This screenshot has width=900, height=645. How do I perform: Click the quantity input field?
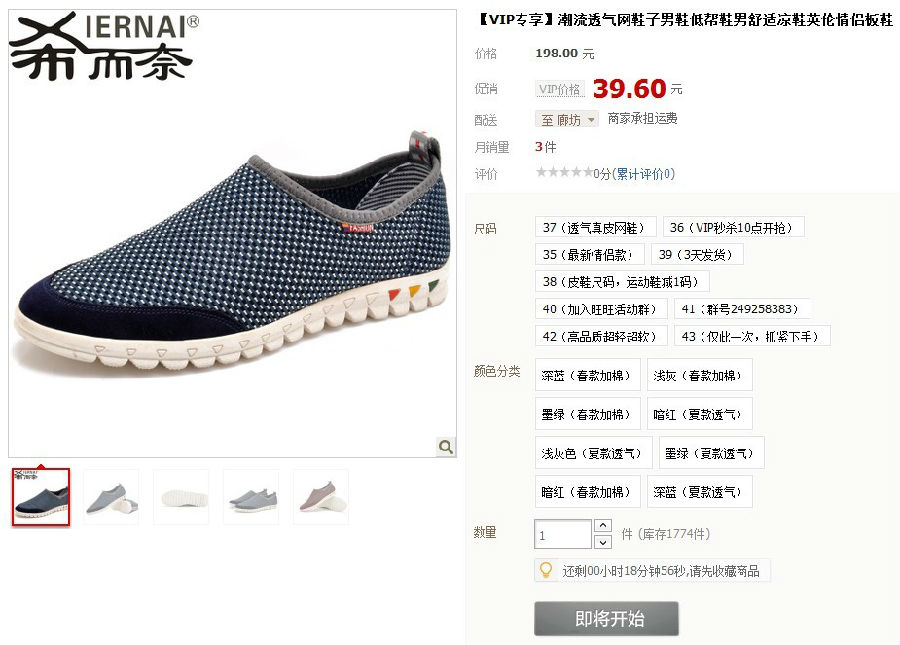coord(562,534)
